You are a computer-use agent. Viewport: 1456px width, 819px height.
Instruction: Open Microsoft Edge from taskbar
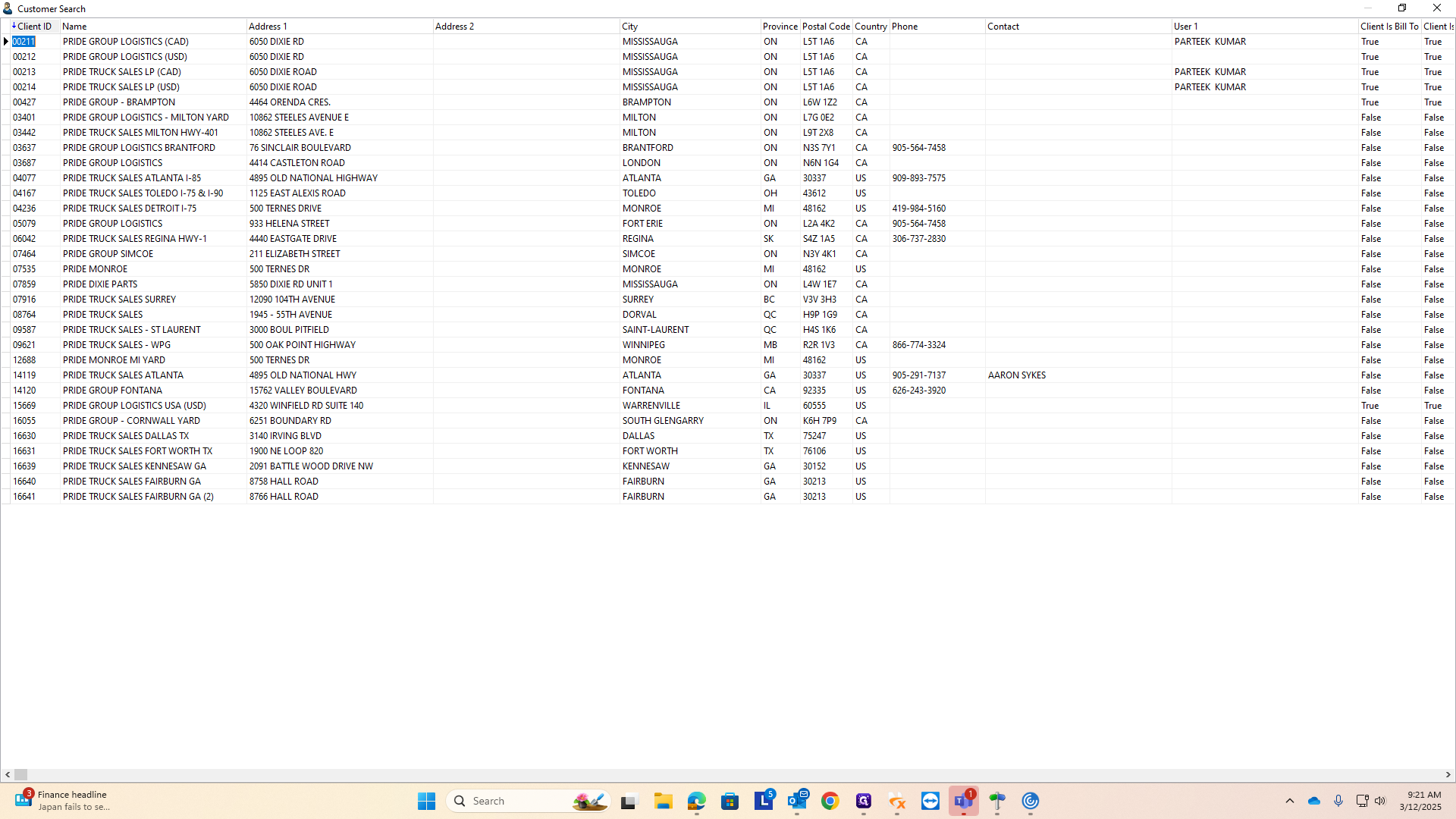point(696,801)
